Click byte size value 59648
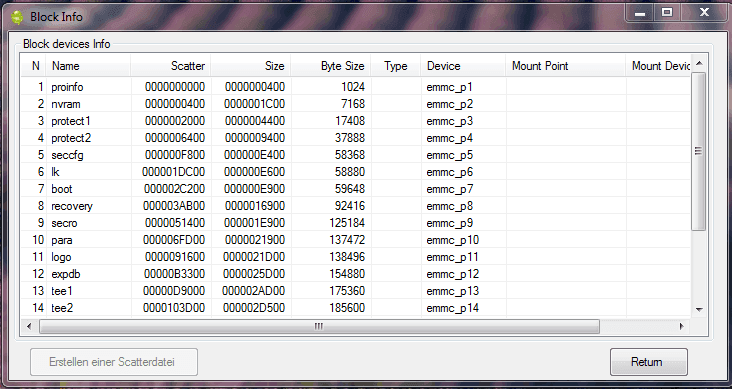Image resolution: width=732 pixels, height=389 pixels. 350,189
